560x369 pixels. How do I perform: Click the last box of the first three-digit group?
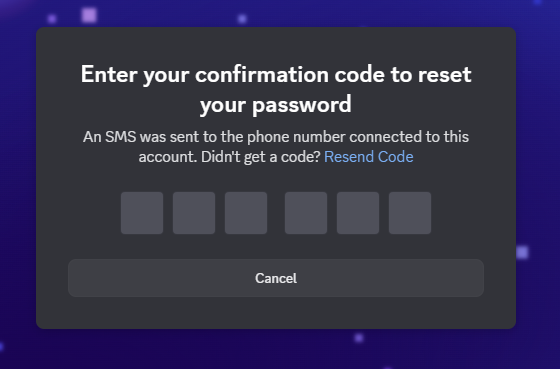(x=246, y=213)
